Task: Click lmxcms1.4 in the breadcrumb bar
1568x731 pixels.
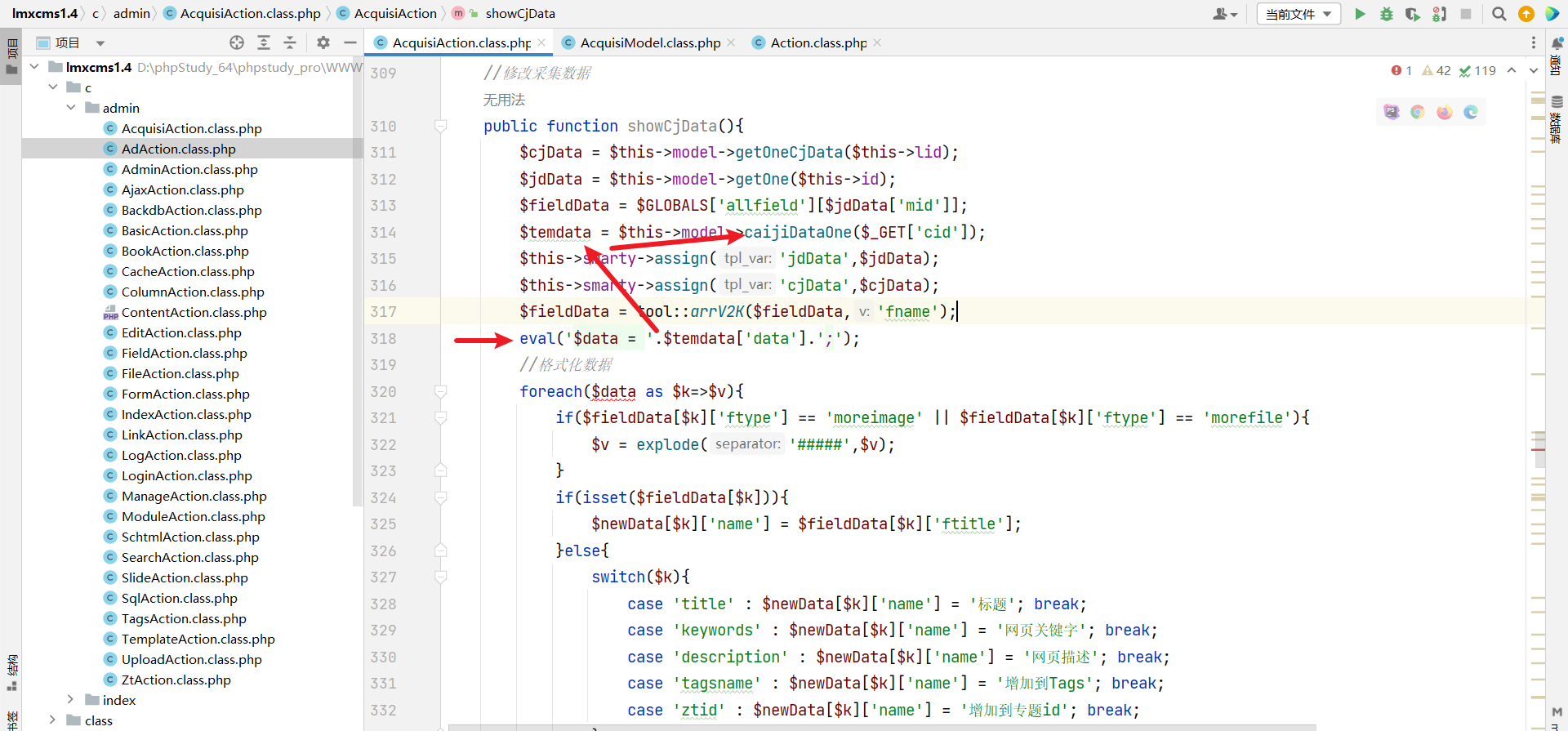Action: coord(44,13)
